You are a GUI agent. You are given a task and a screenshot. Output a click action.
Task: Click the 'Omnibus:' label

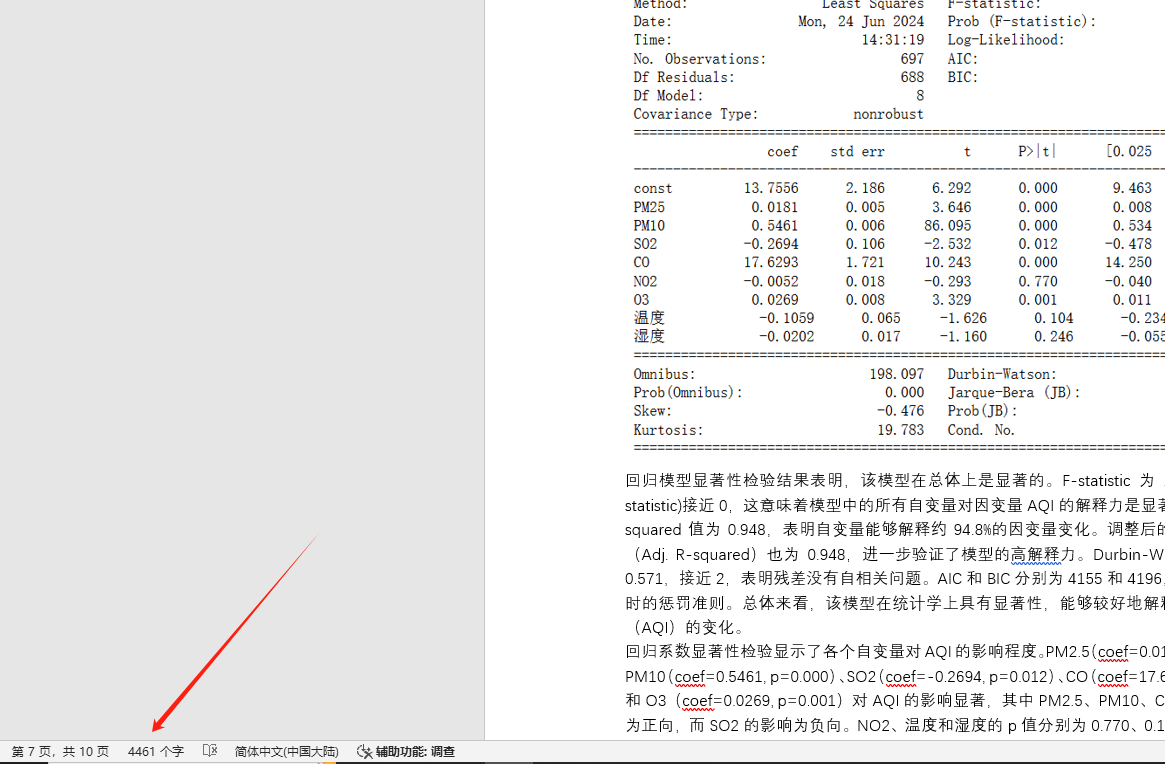(x=664, y=375)
